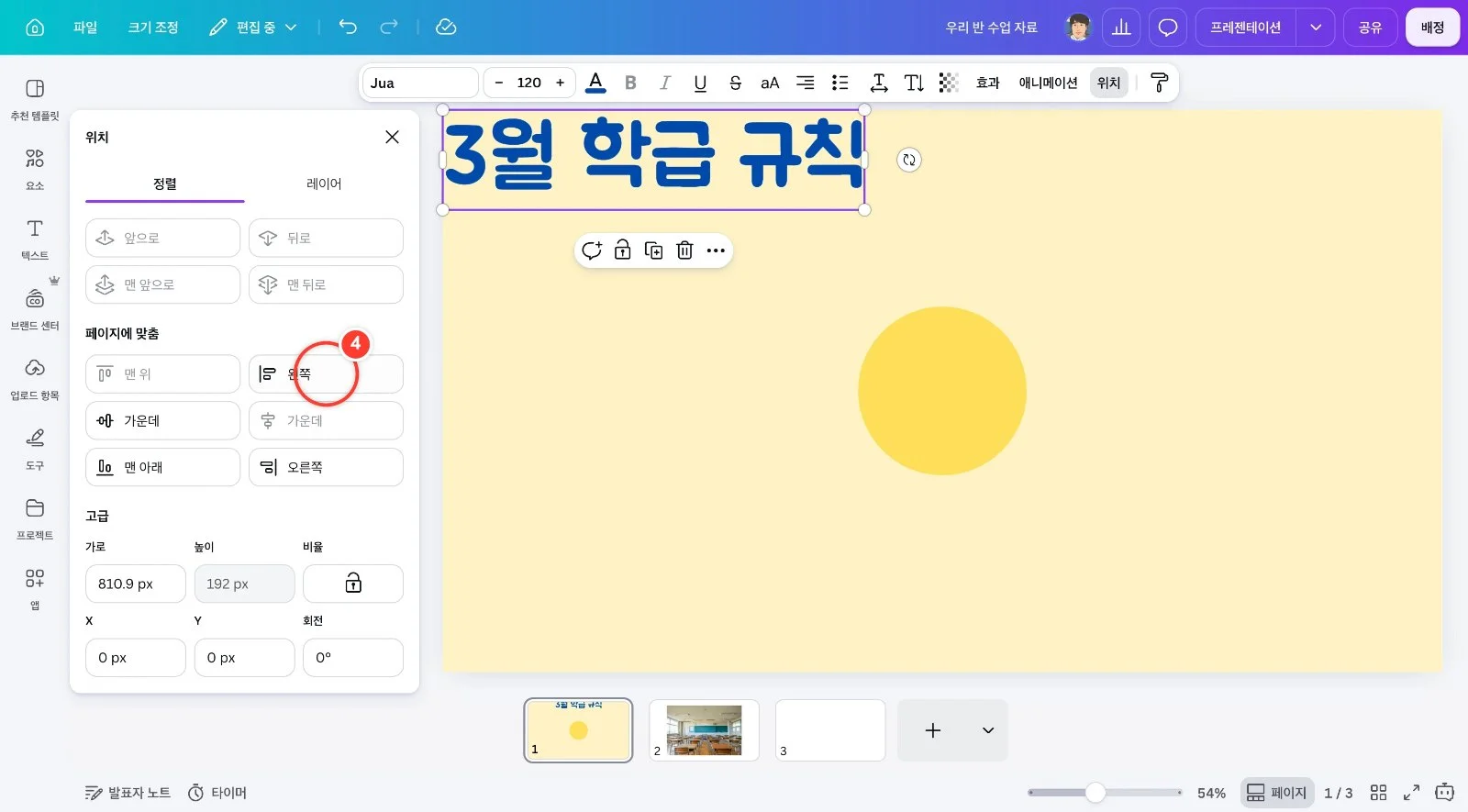
Task: Go to the Canva home icon
Action: coord(35,28)
